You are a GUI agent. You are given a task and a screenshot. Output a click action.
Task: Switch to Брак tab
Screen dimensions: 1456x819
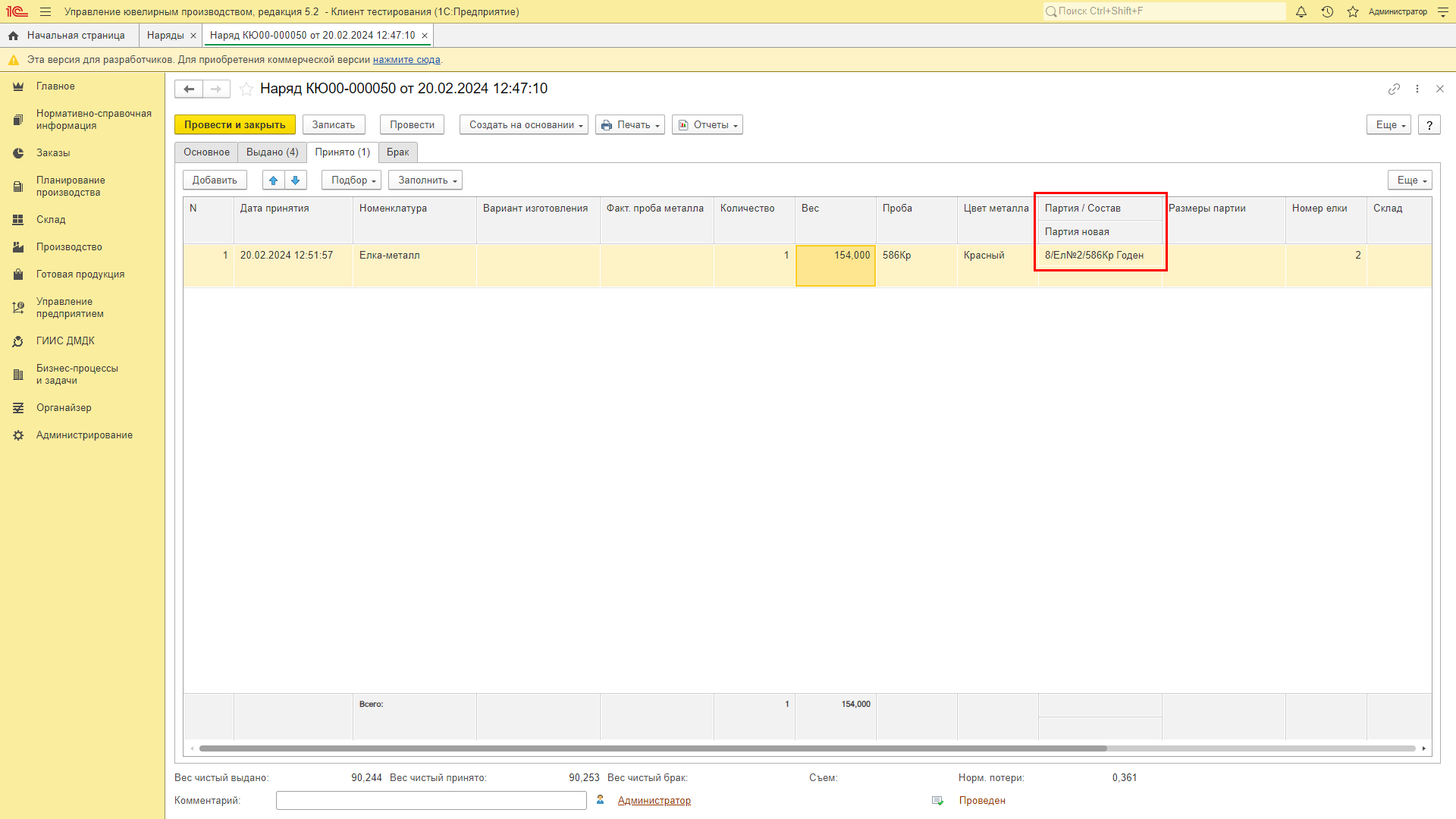[398, 152]
